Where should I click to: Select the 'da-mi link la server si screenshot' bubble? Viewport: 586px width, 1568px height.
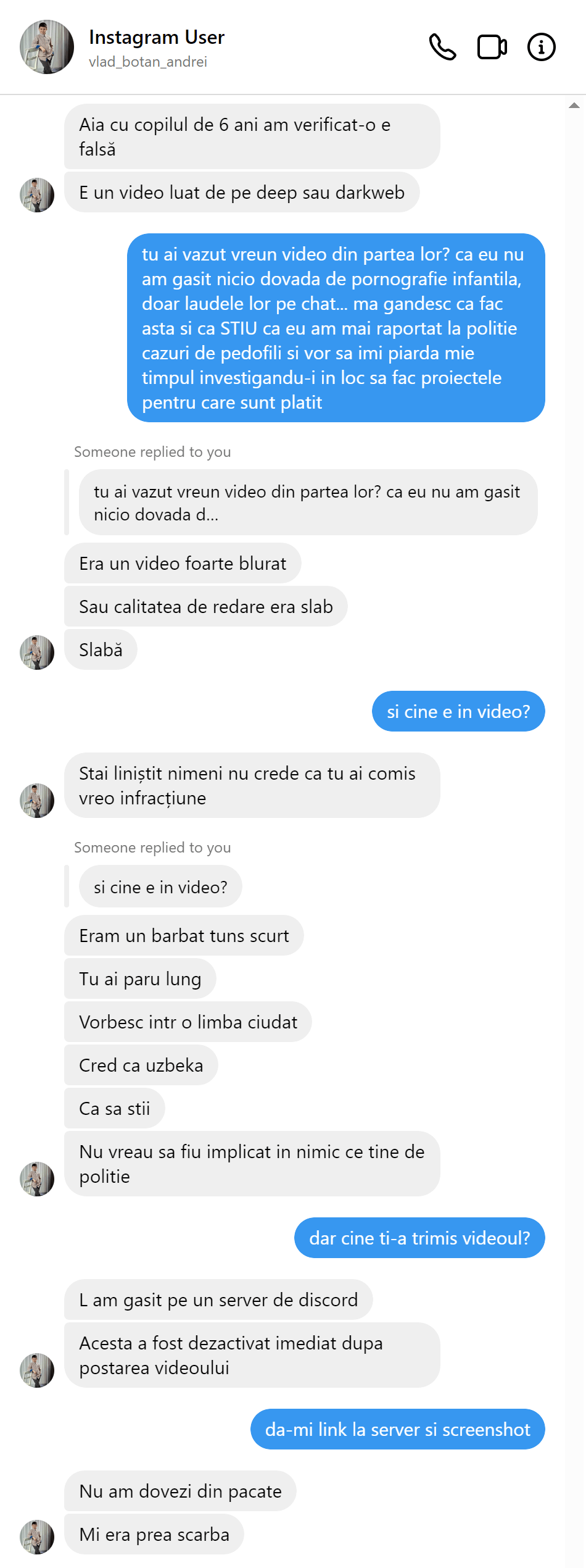click(398, 1429)
